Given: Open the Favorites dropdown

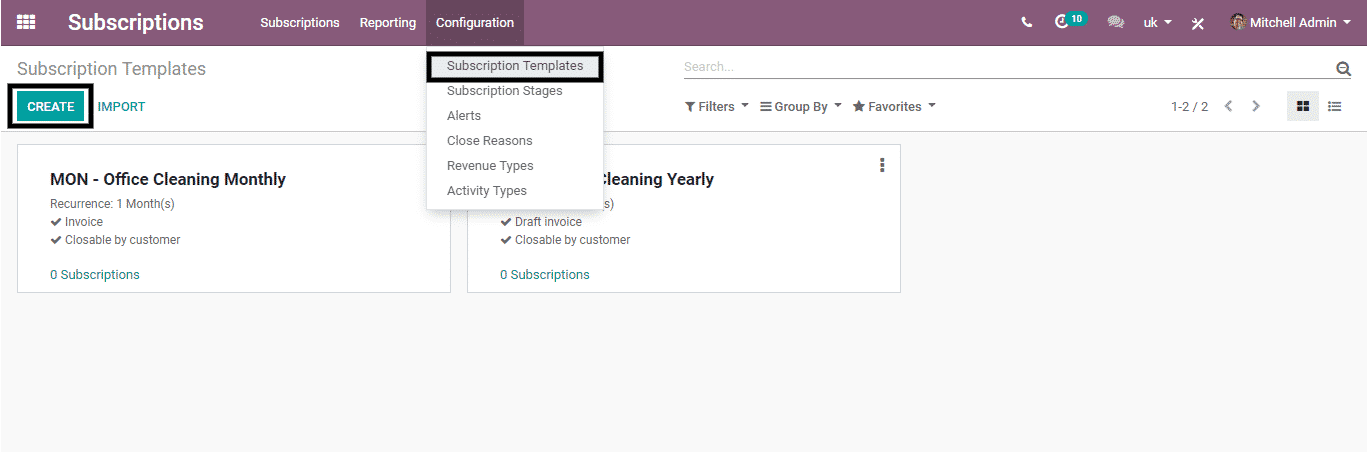Looking at the screenshot, I should pyautogui.click(x=894, y=106).
